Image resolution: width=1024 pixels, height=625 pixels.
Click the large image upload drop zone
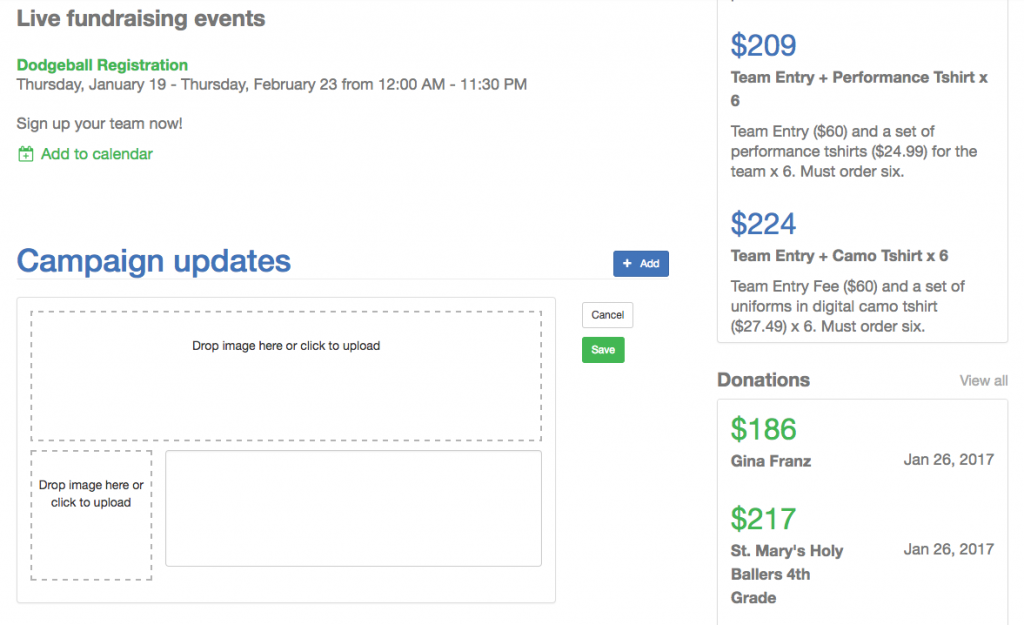pos(286,375)
